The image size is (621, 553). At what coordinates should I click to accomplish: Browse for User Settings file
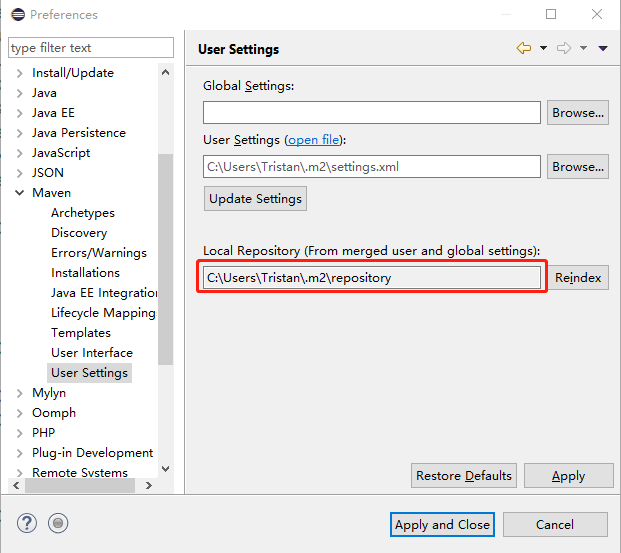(x=578, y=167)
